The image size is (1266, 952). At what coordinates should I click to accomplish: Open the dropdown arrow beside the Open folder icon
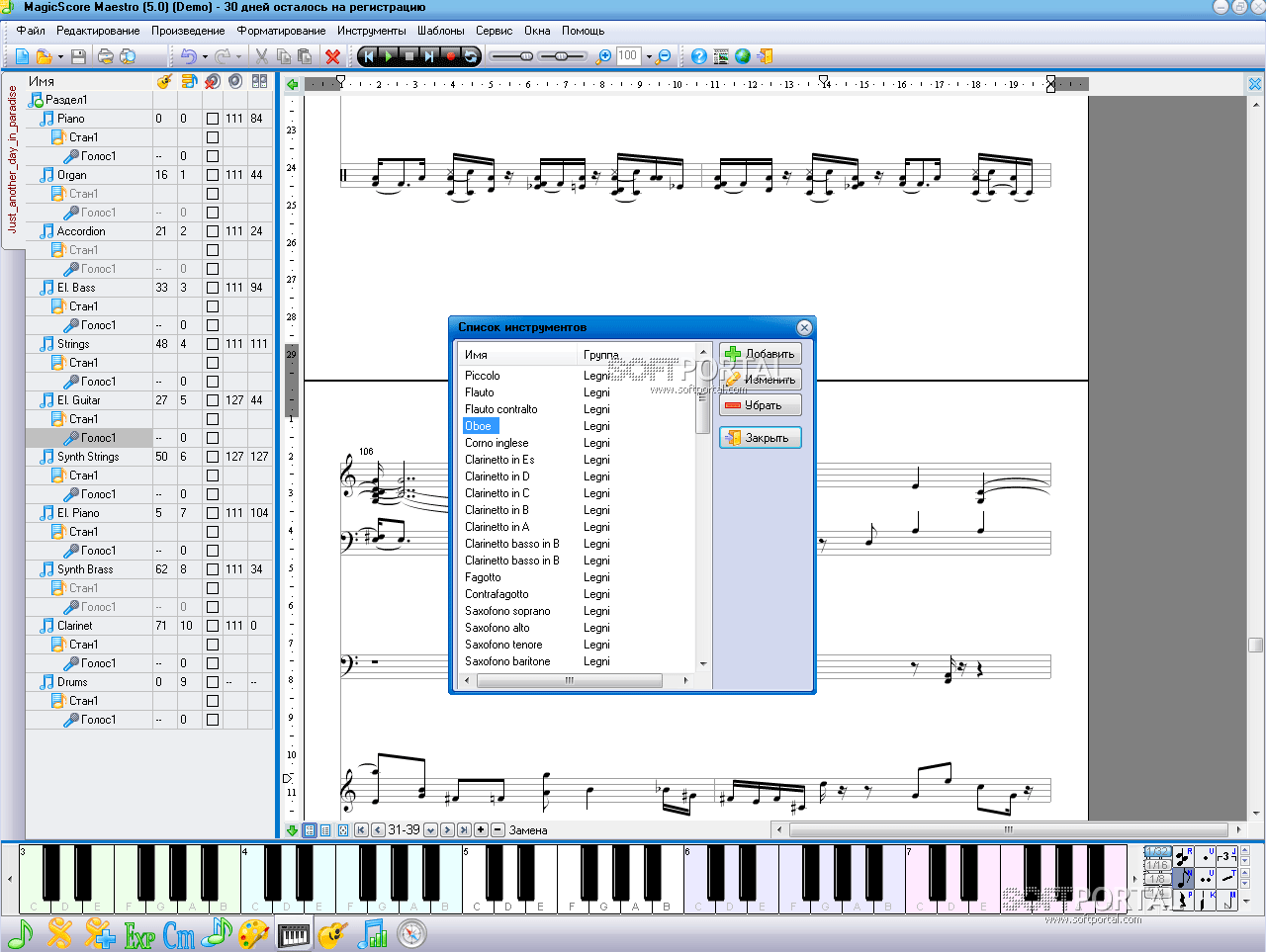(x=60, y=57)
